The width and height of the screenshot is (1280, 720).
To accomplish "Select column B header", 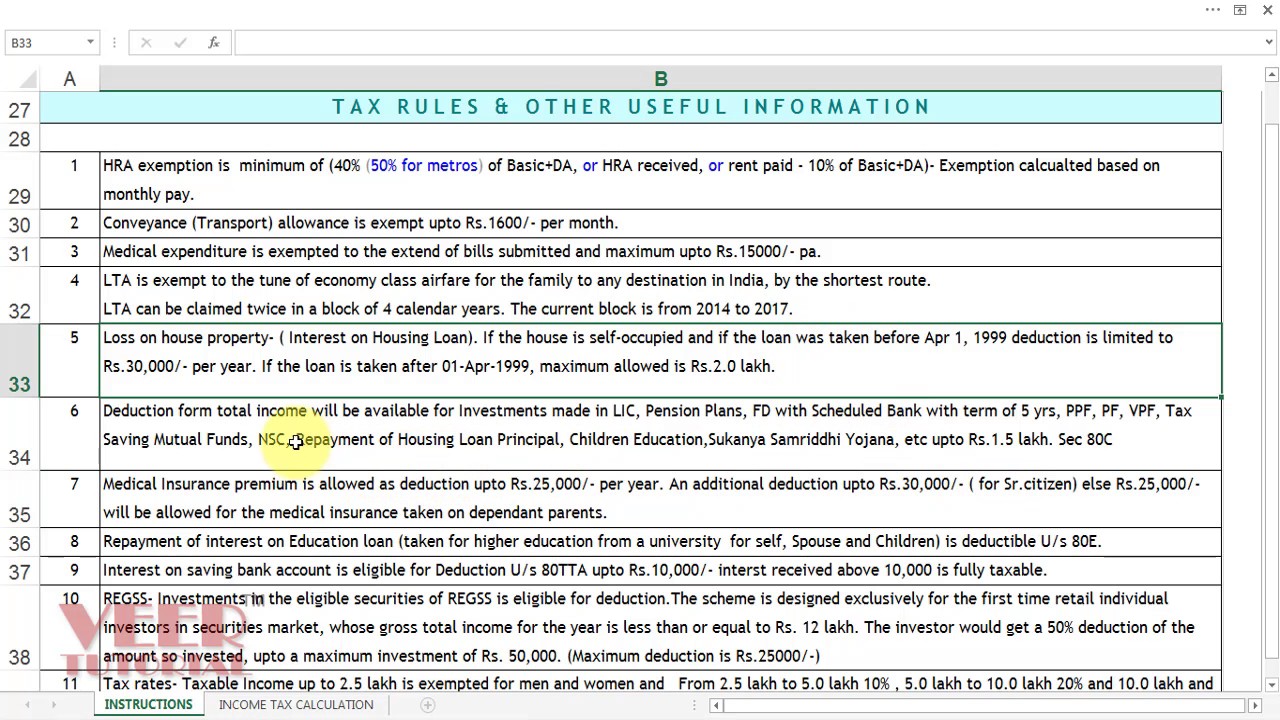I will [660, 78].
